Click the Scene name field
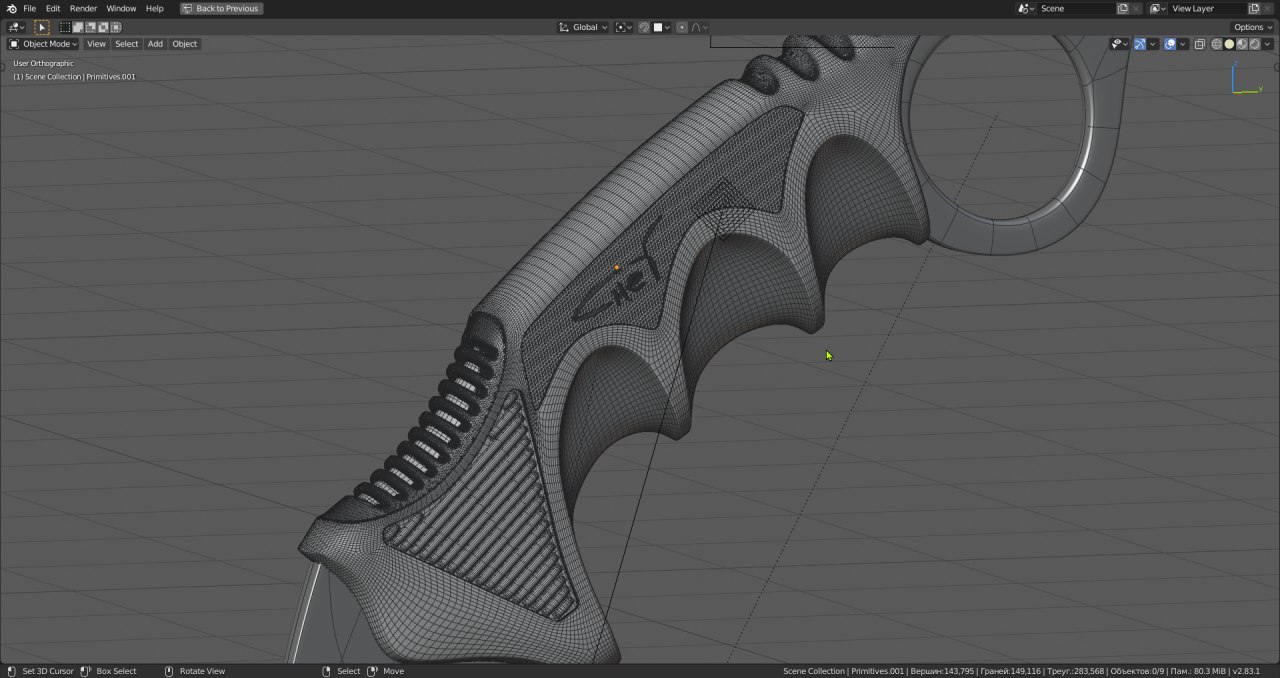This screenshot has height=678, width=1280. pyautogui.click(x=1076, y=8)
